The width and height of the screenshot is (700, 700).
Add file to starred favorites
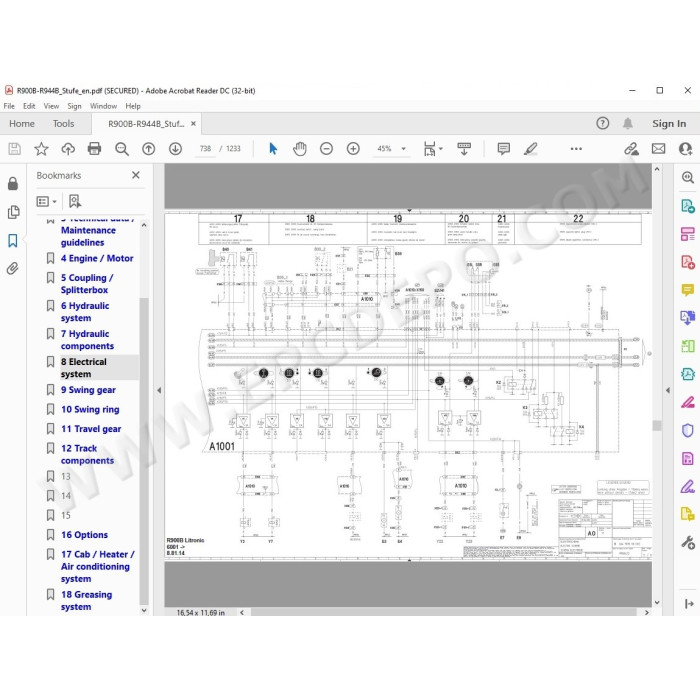click(41, 149)
